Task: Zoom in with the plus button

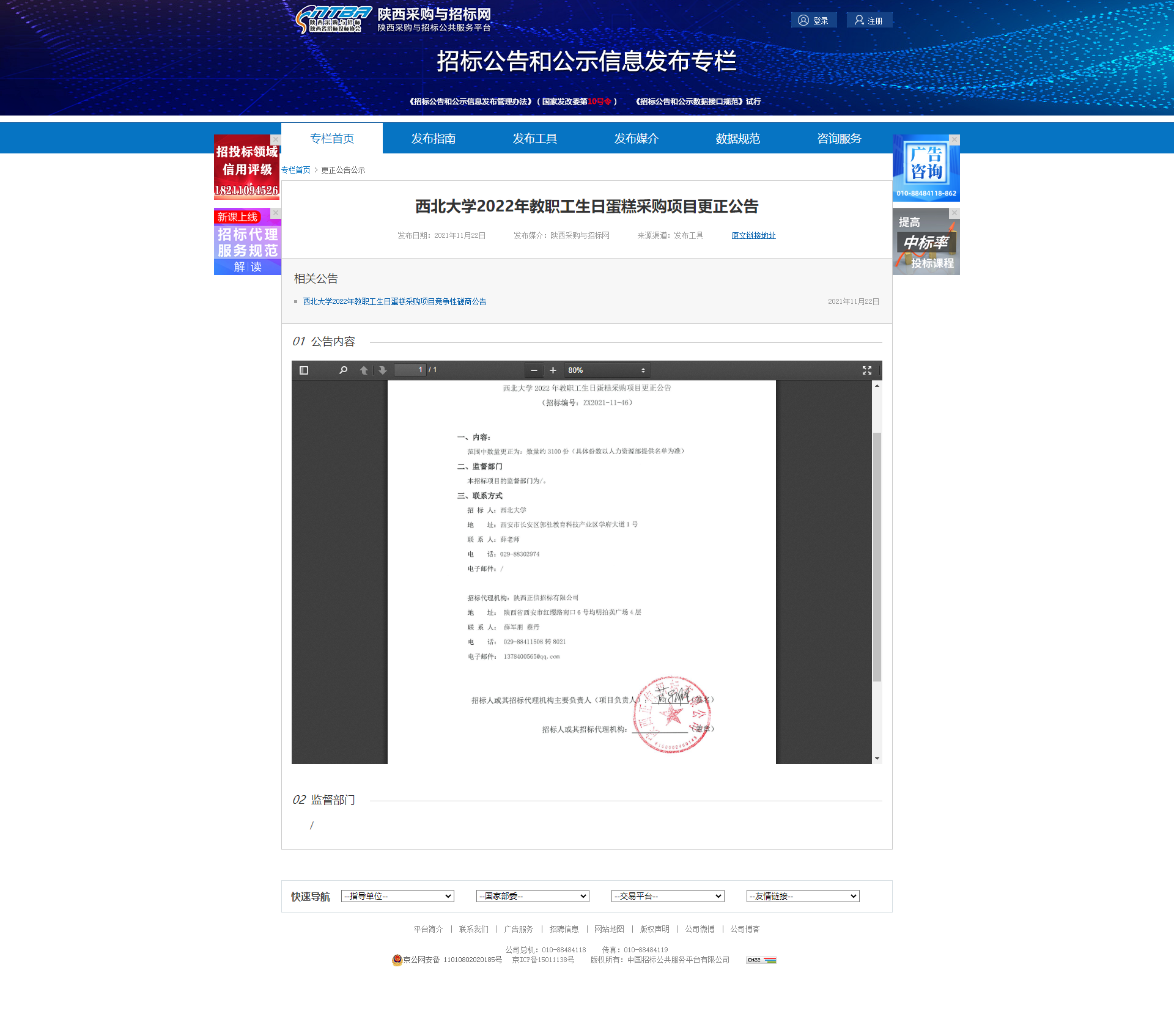Action: click(x=553, y=370)
